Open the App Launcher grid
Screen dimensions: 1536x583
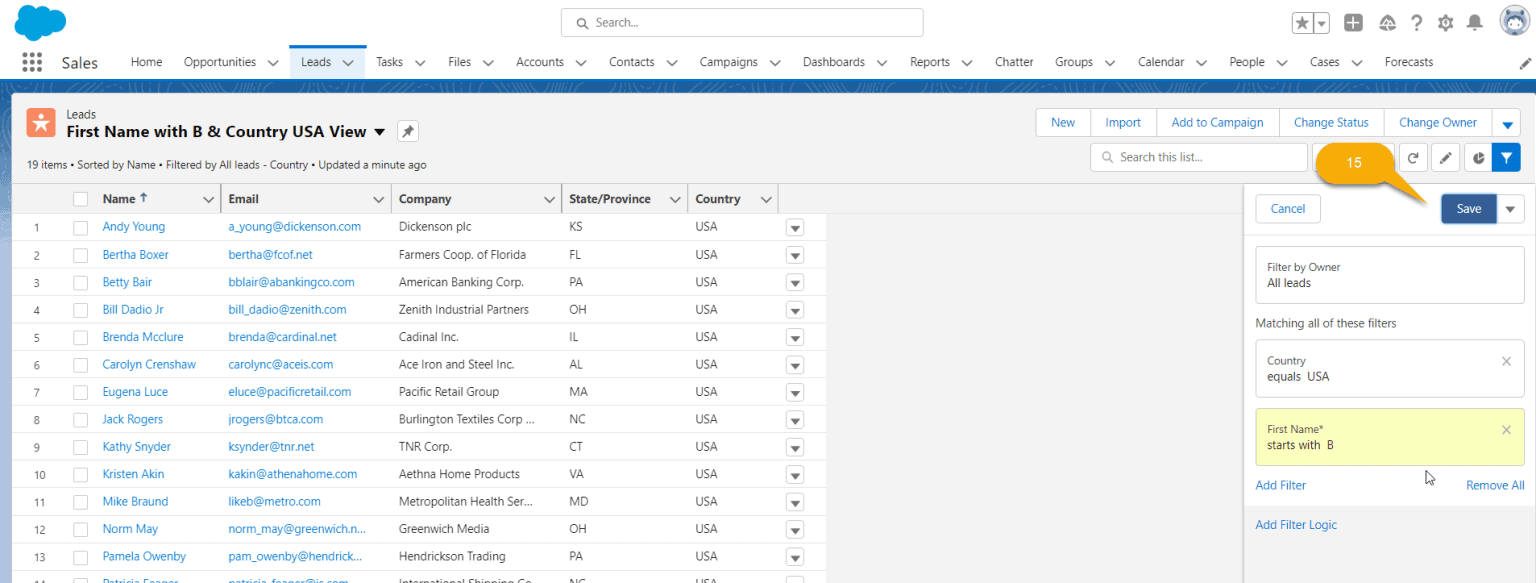[31, 61]
